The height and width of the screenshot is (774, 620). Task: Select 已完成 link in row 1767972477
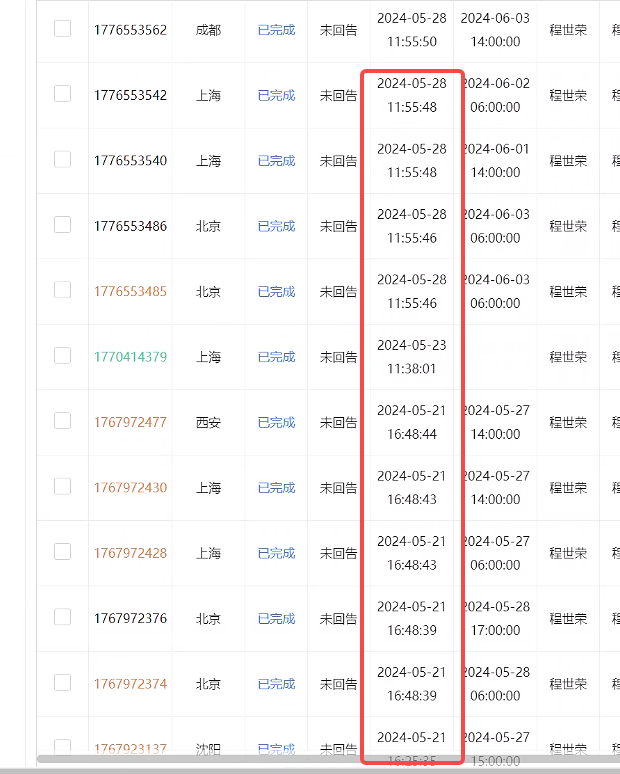276,422
